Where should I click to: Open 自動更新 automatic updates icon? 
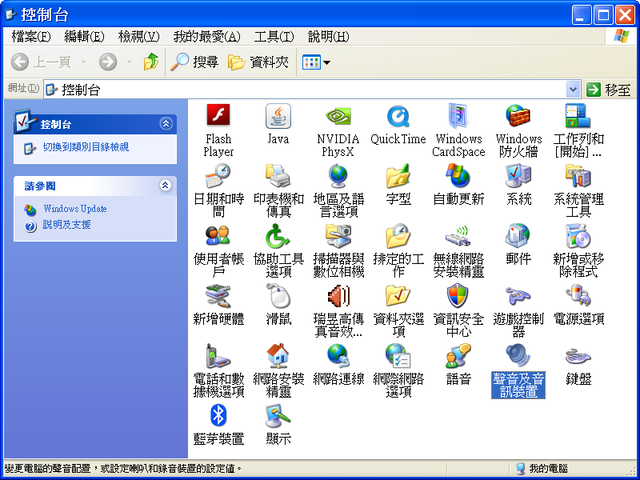click(458, 176)
